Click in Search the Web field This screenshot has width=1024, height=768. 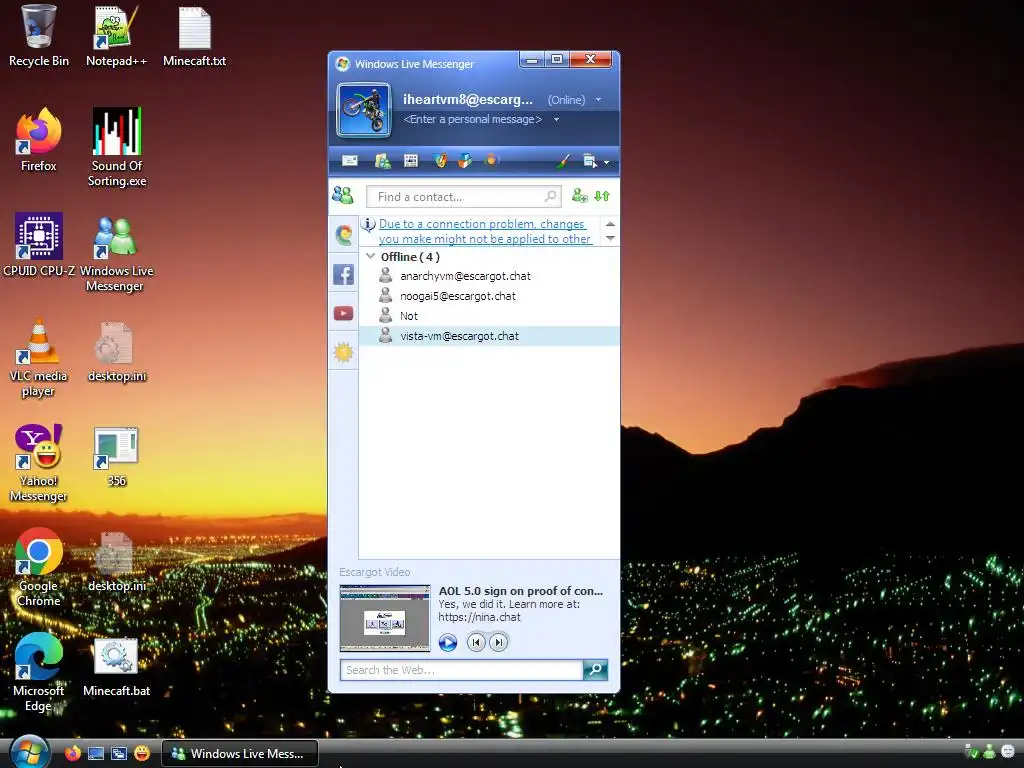click(461, 670)
